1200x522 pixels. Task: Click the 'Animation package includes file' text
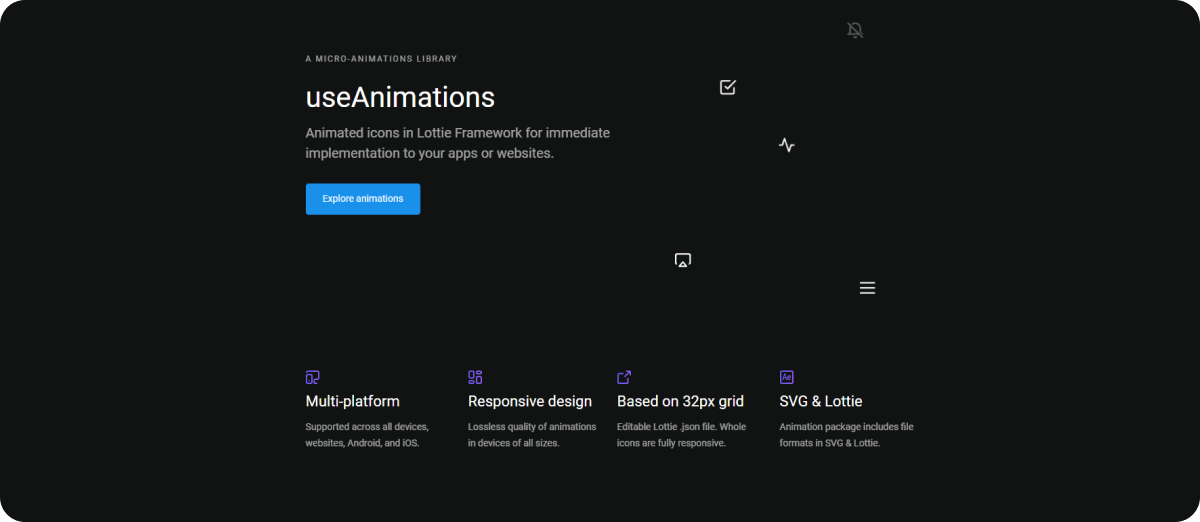(846, 434)
